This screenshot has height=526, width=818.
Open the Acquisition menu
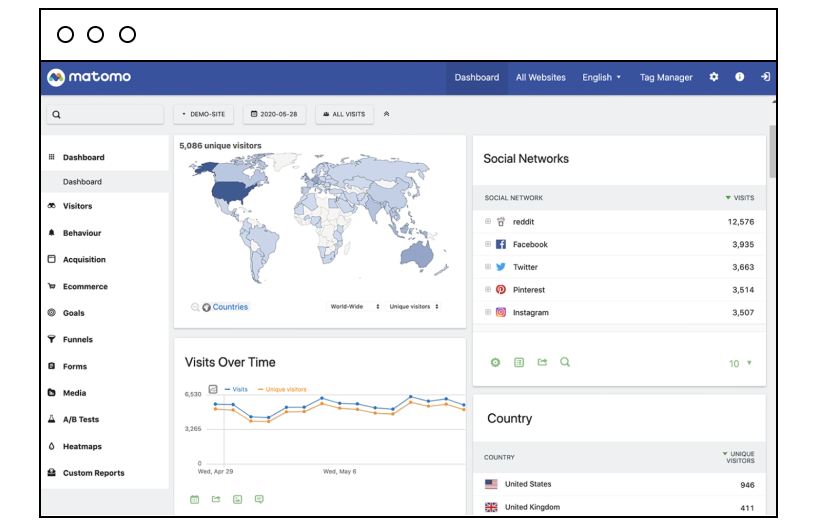tap(84, 259)
